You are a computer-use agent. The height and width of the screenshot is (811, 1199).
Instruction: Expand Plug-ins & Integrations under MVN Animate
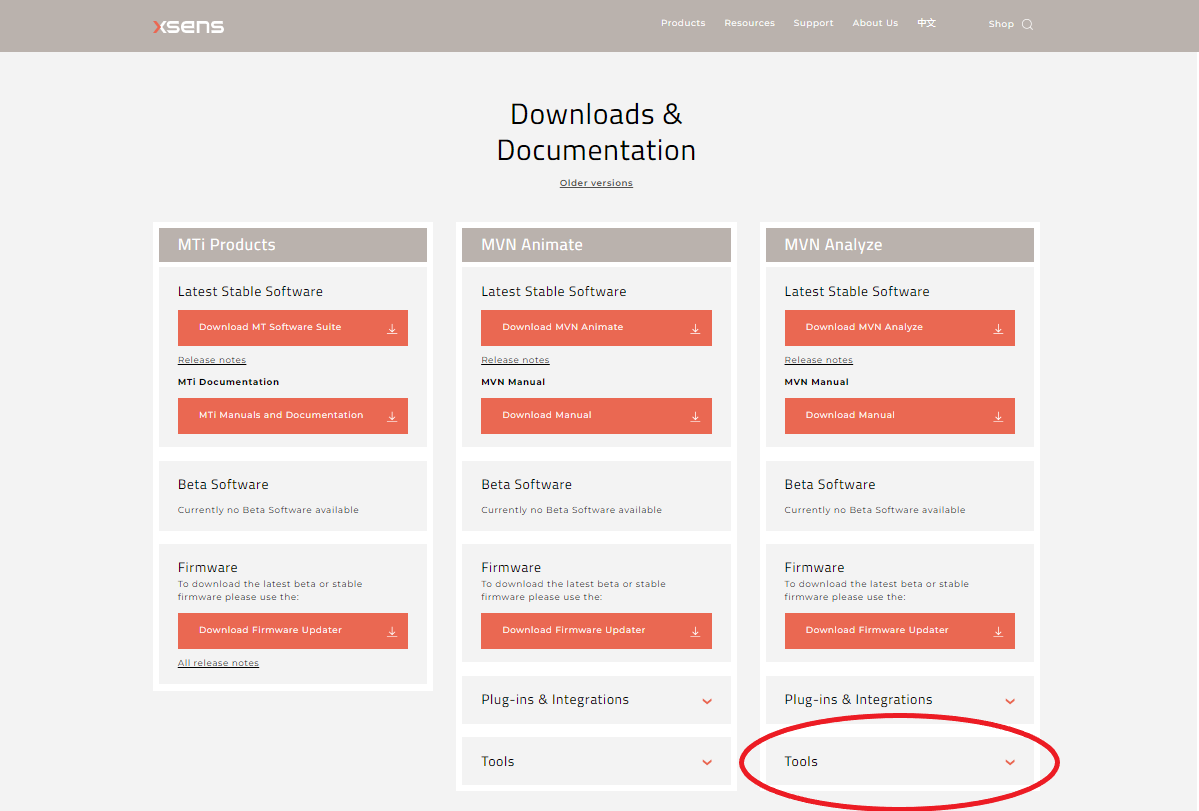(x=707, y=701)
